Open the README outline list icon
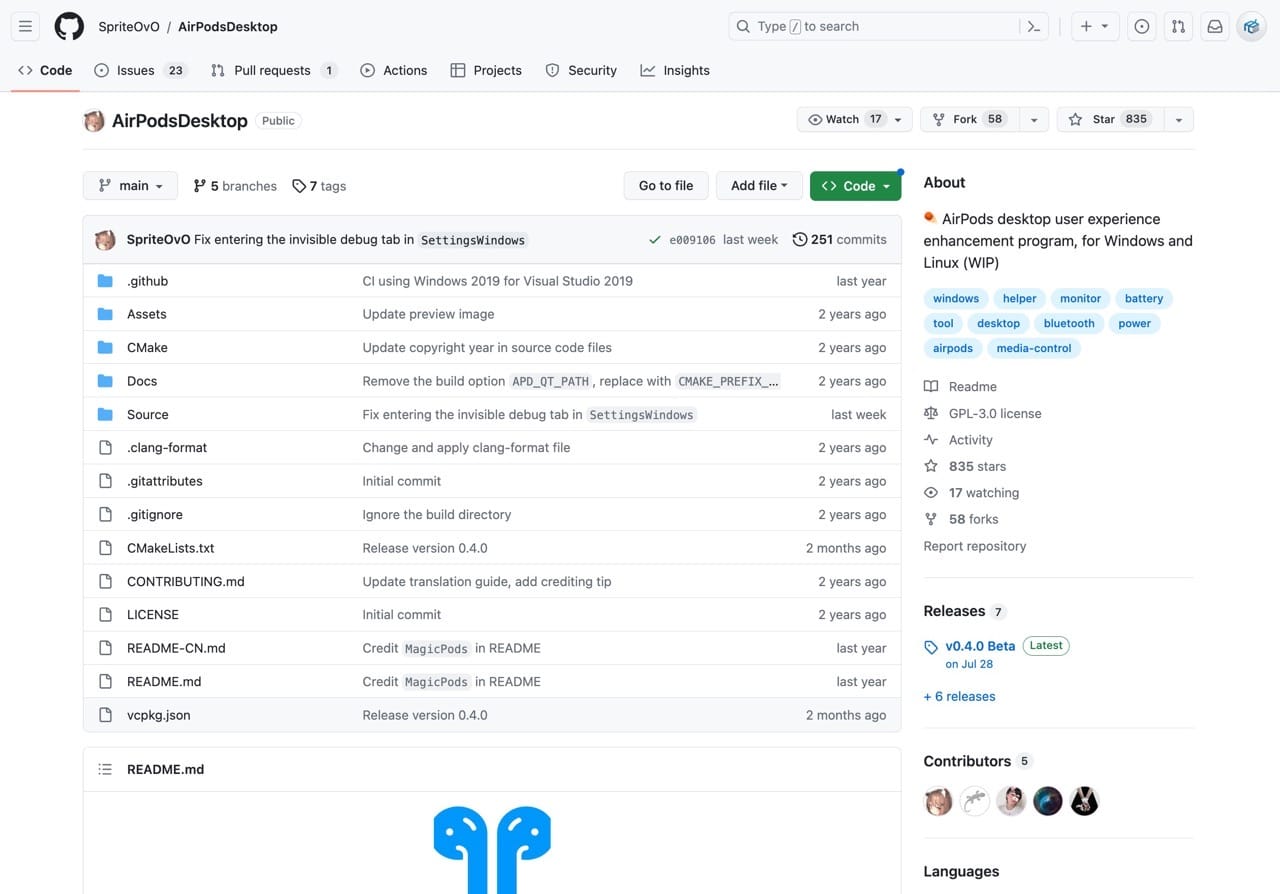Viewport: 1280px width, 894px height. (x=105, y=770)
